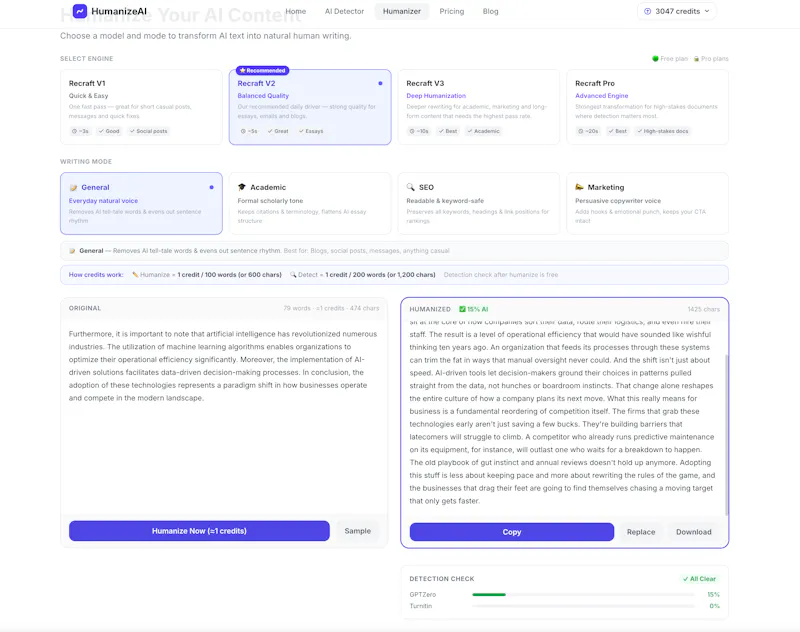The image size is (800, 632).
Task: Choose the Recraft Pro engine
Action: click(x=647, y=107)
